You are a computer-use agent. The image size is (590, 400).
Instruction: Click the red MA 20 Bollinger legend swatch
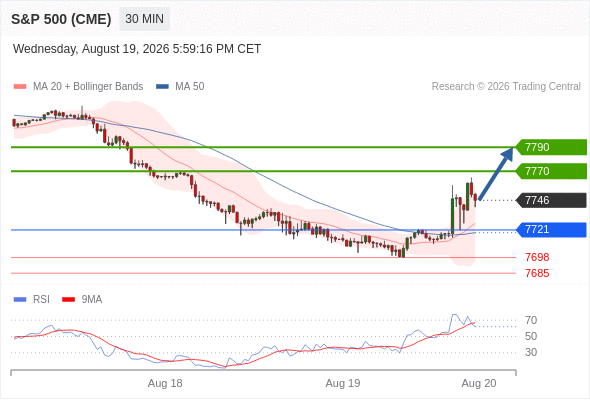[x=20, y=87]
